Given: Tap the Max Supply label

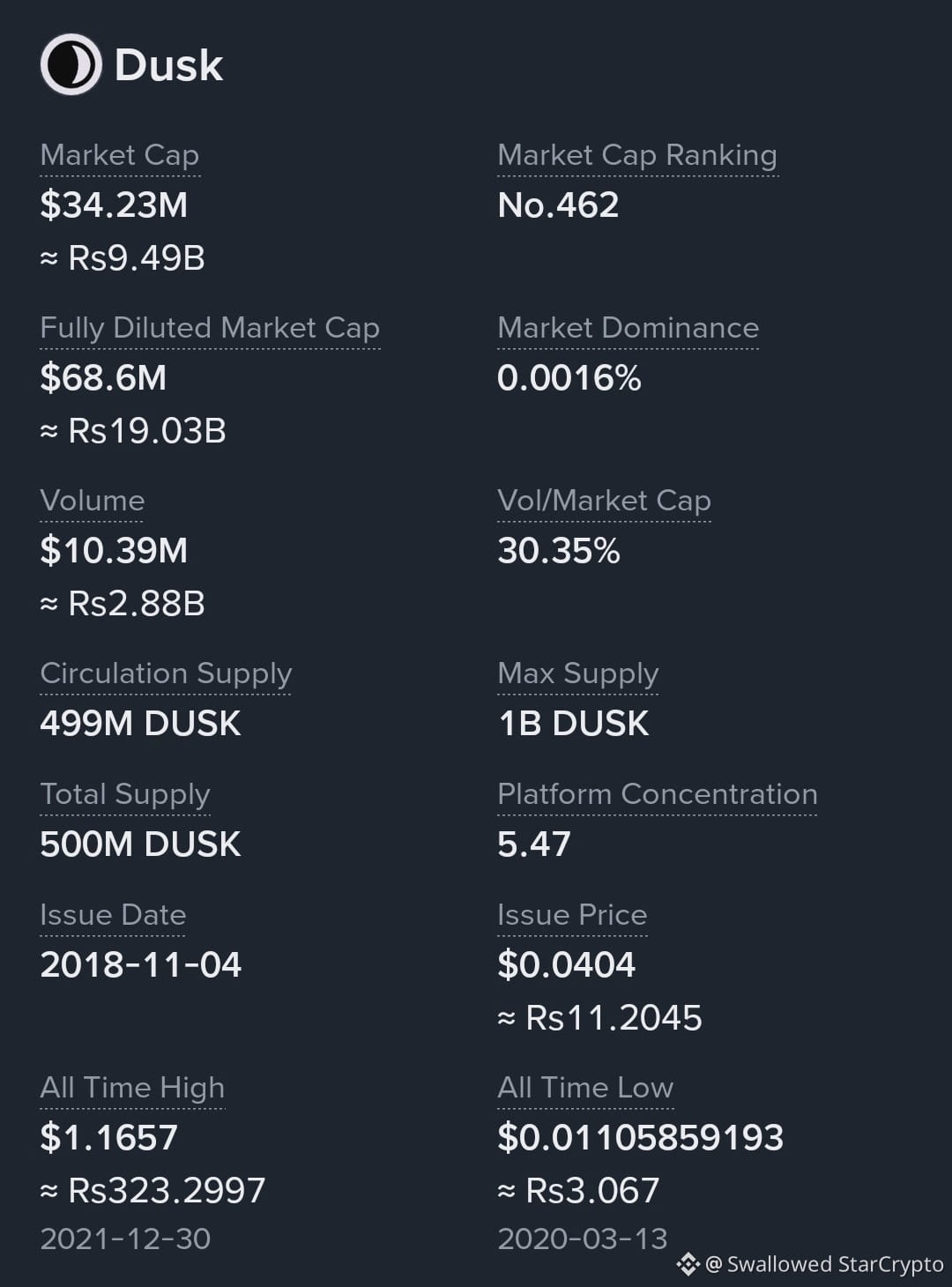Looking at the screenshot, I should 578,673.
